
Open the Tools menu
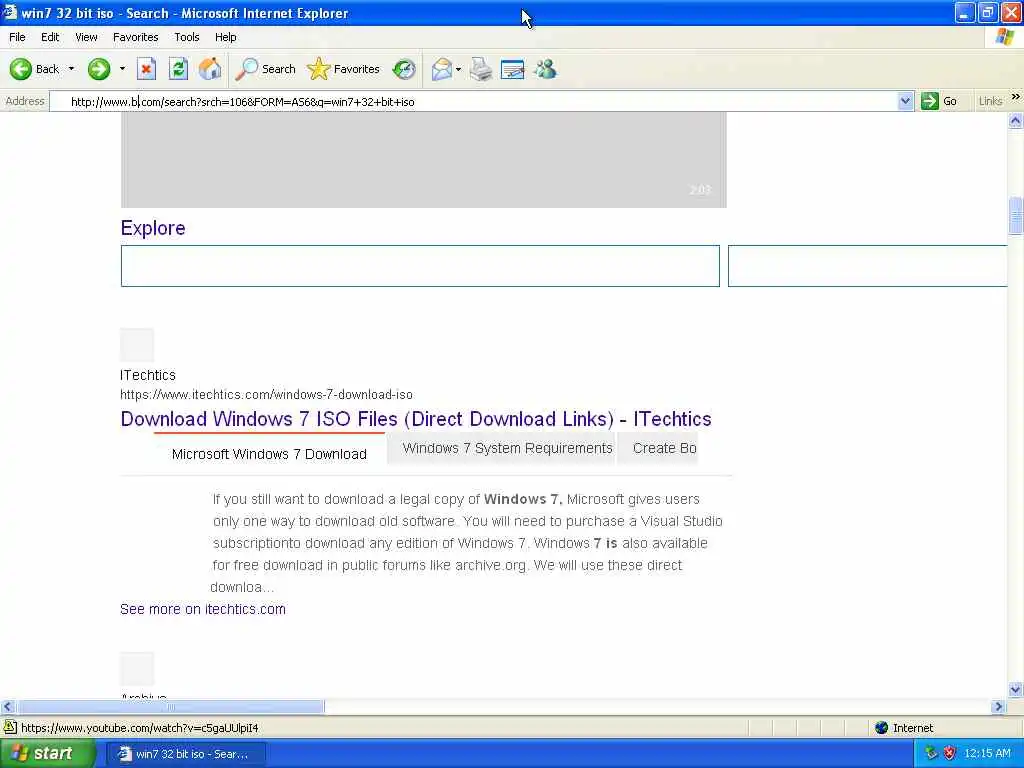187,37
